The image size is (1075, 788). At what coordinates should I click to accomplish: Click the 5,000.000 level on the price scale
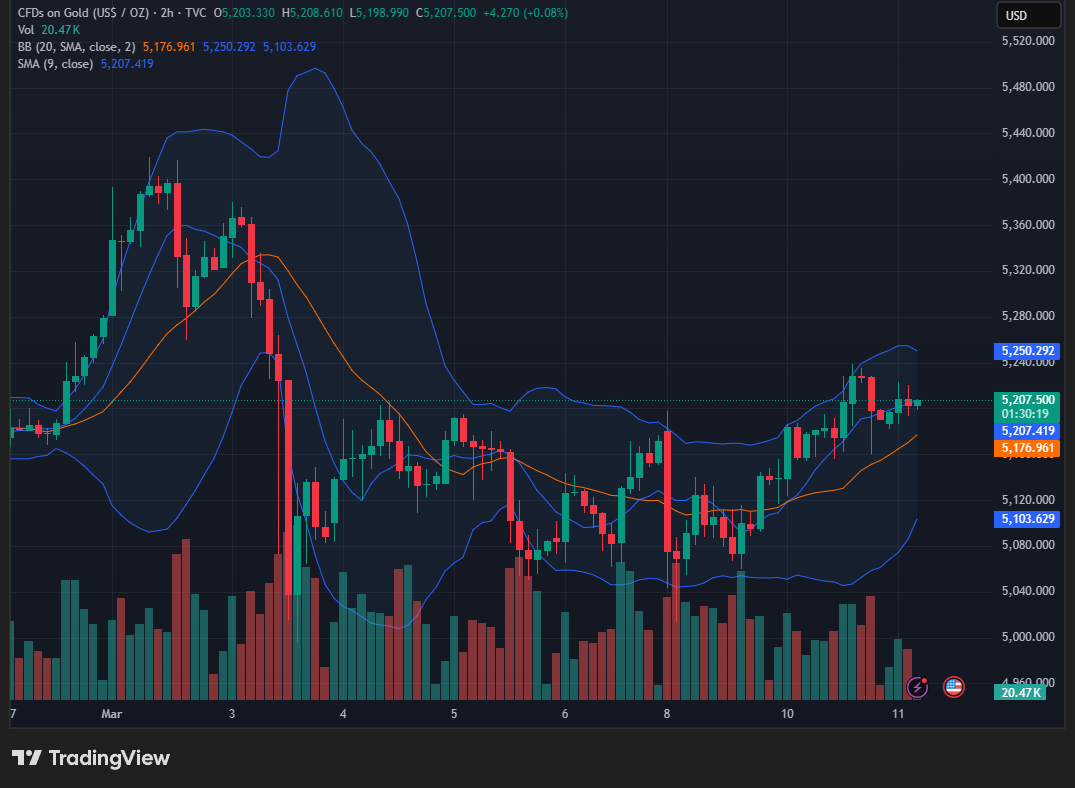1028,637
